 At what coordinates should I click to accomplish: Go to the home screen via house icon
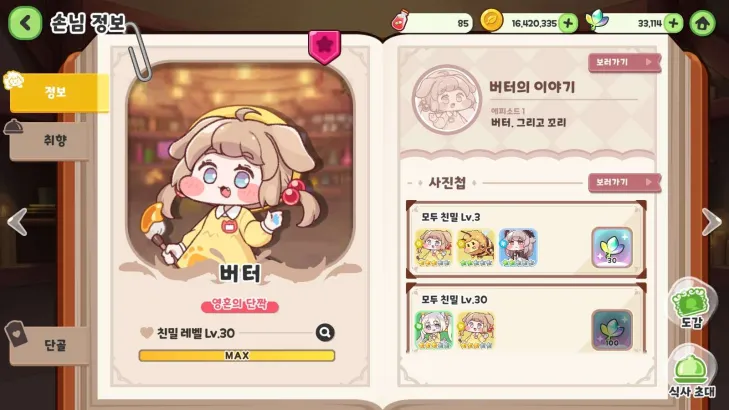coord(702,23)
